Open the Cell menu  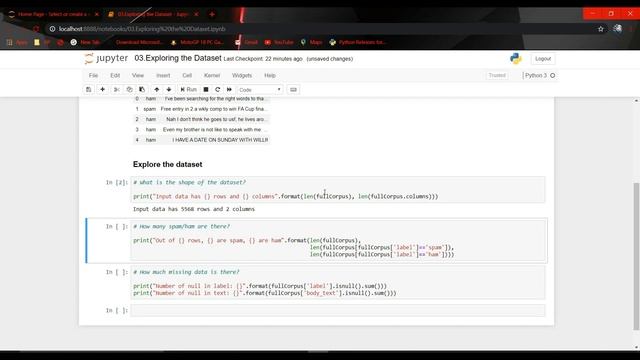[187, 76]
